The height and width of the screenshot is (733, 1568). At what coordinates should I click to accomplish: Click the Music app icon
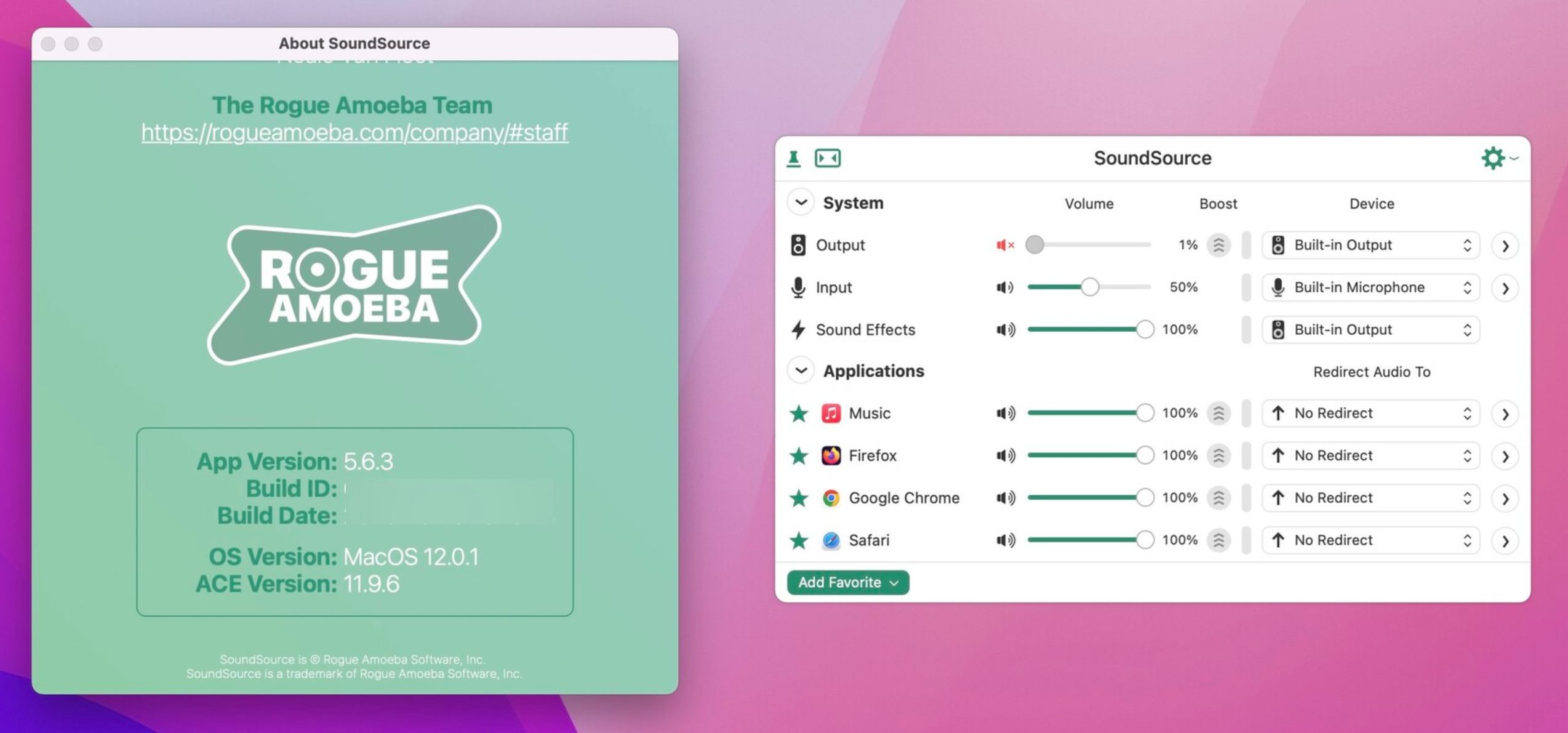click(x=831, y=413)
